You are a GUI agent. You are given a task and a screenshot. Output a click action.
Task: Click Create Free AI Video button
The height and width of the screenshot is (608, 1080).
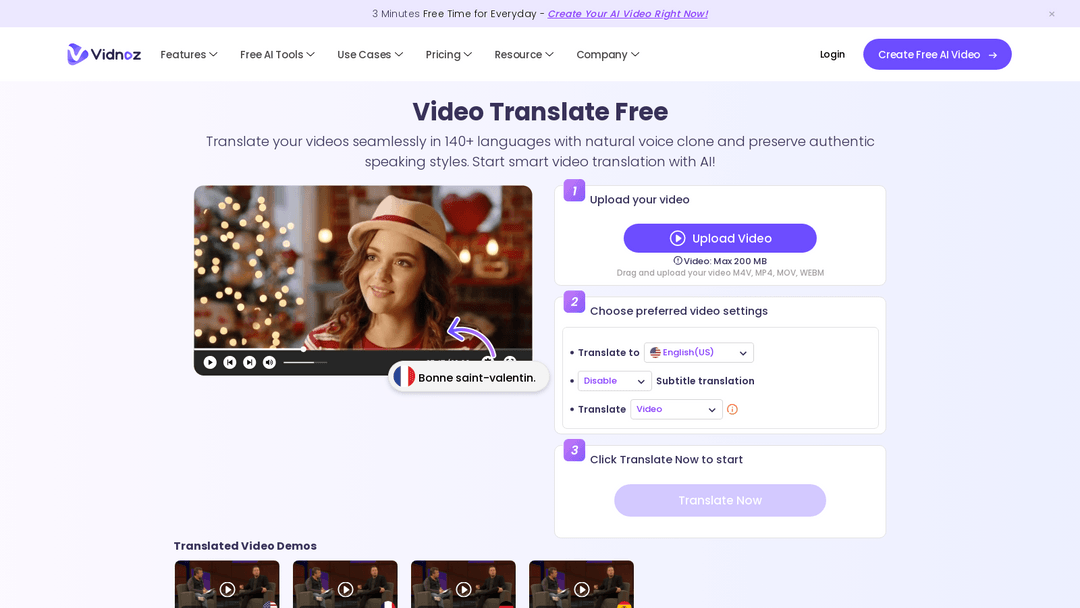937,54
